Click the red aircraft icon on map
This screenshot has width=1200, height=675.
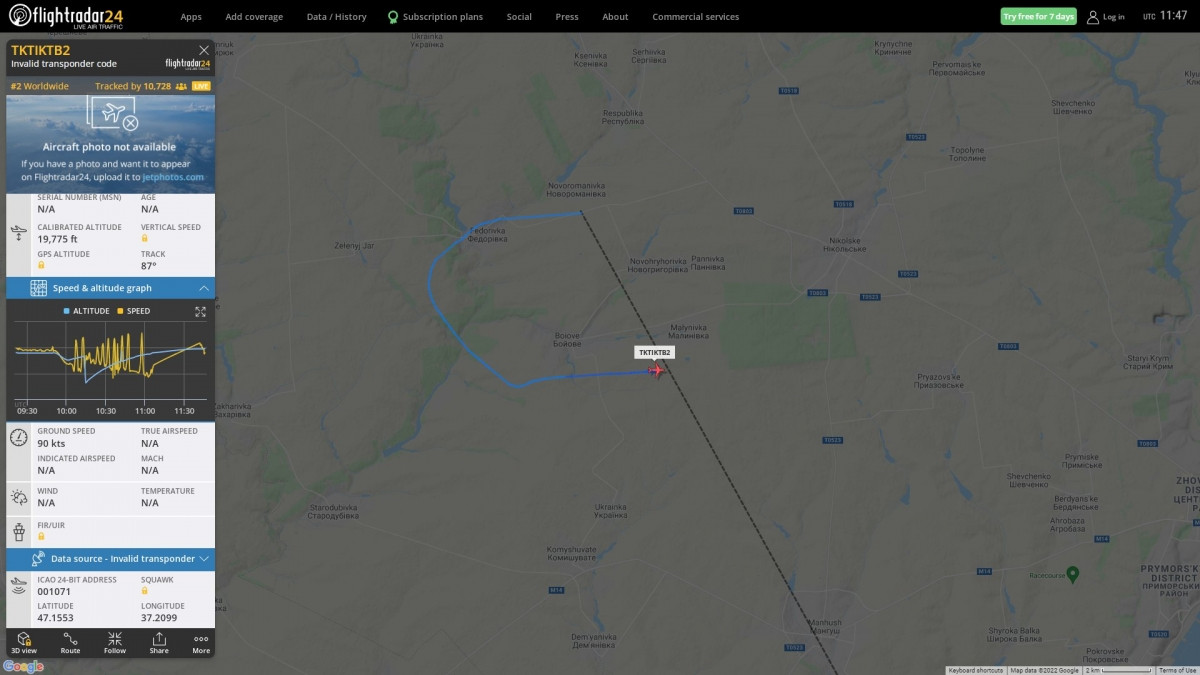[x=656, y=370]
